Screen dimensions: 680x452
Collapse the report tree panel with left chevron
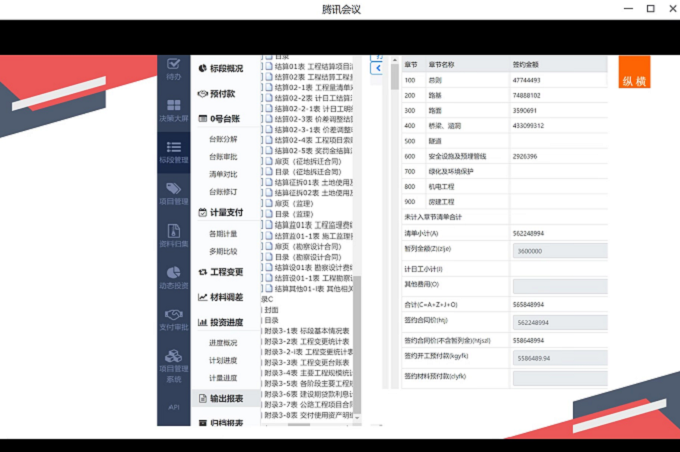point(377,69)
